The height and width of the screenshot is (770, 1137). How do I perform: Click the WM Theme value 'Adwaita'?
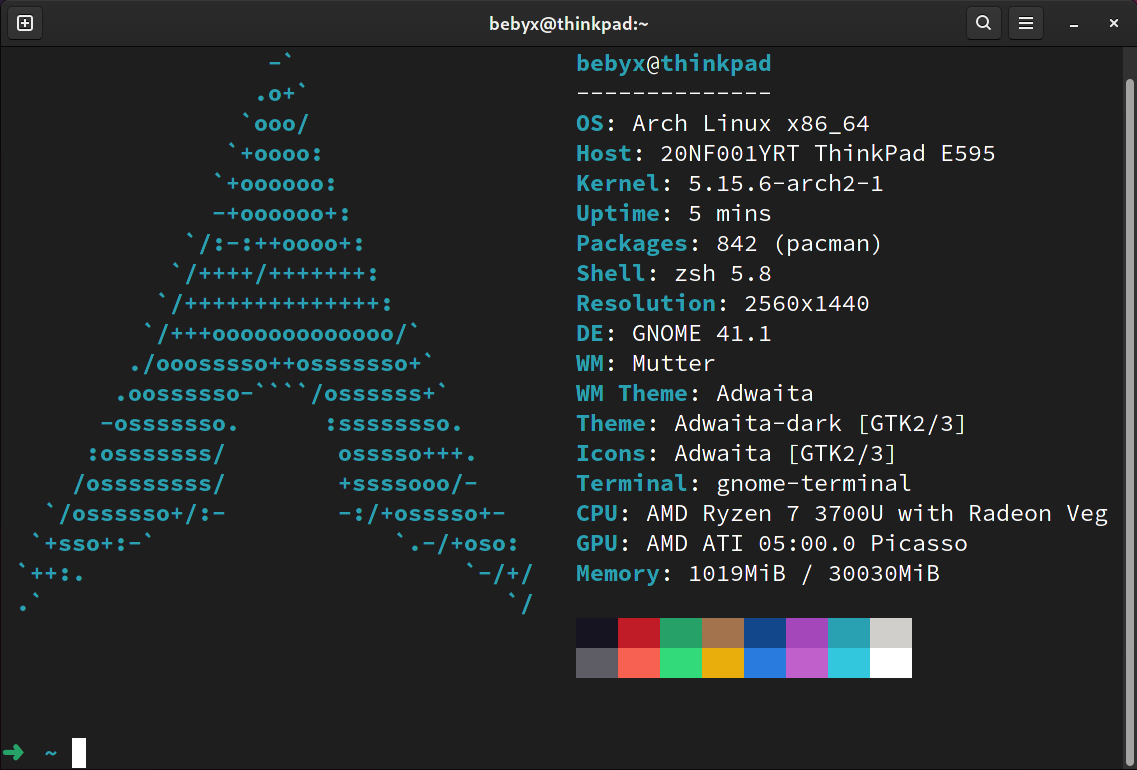(x=764, y=394)
